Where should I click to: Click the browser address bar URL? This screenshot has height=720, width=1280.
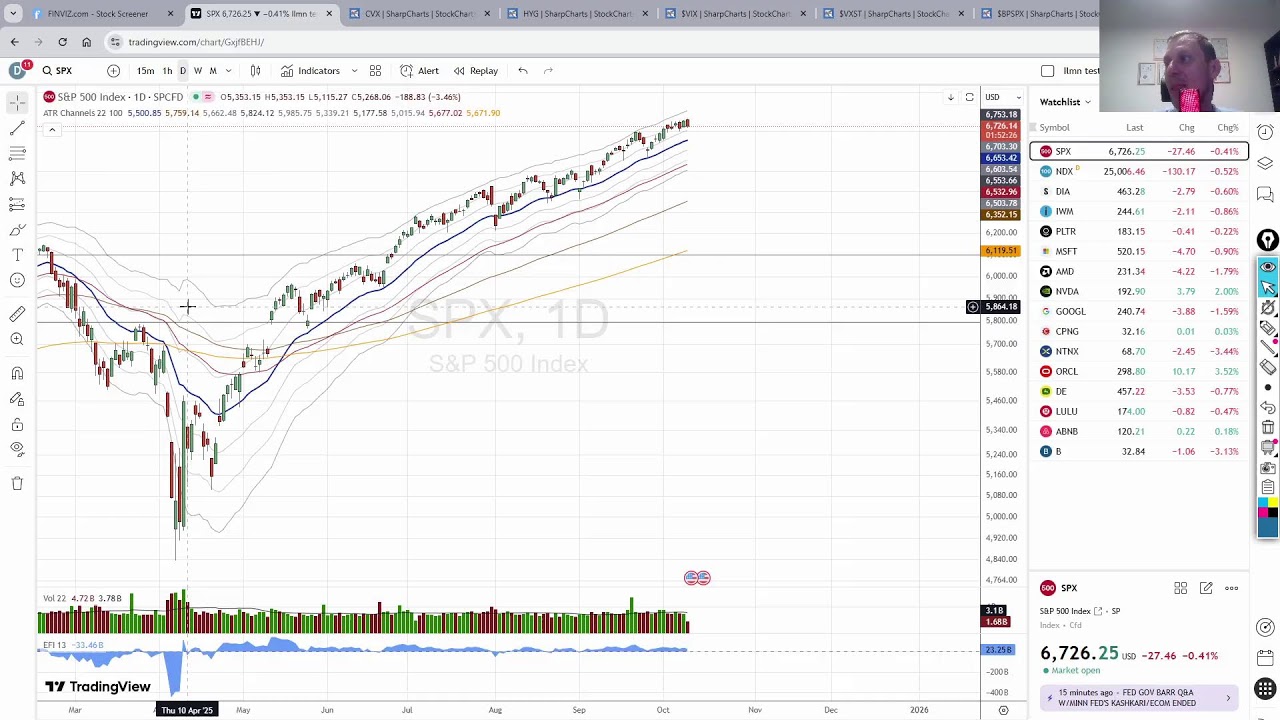coord(196,42)
